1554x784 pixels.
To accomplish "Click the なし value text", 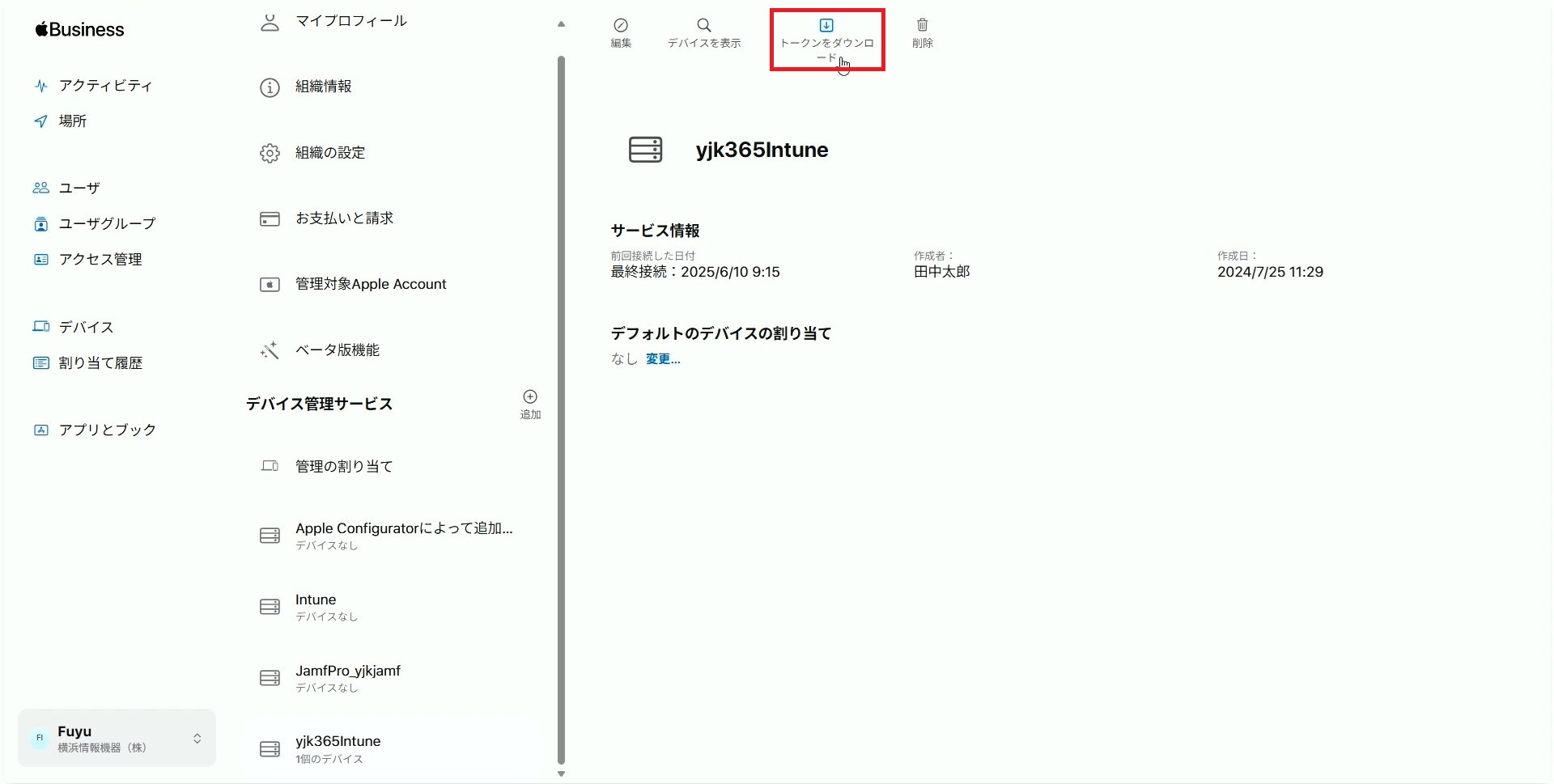I will (624, 359).
